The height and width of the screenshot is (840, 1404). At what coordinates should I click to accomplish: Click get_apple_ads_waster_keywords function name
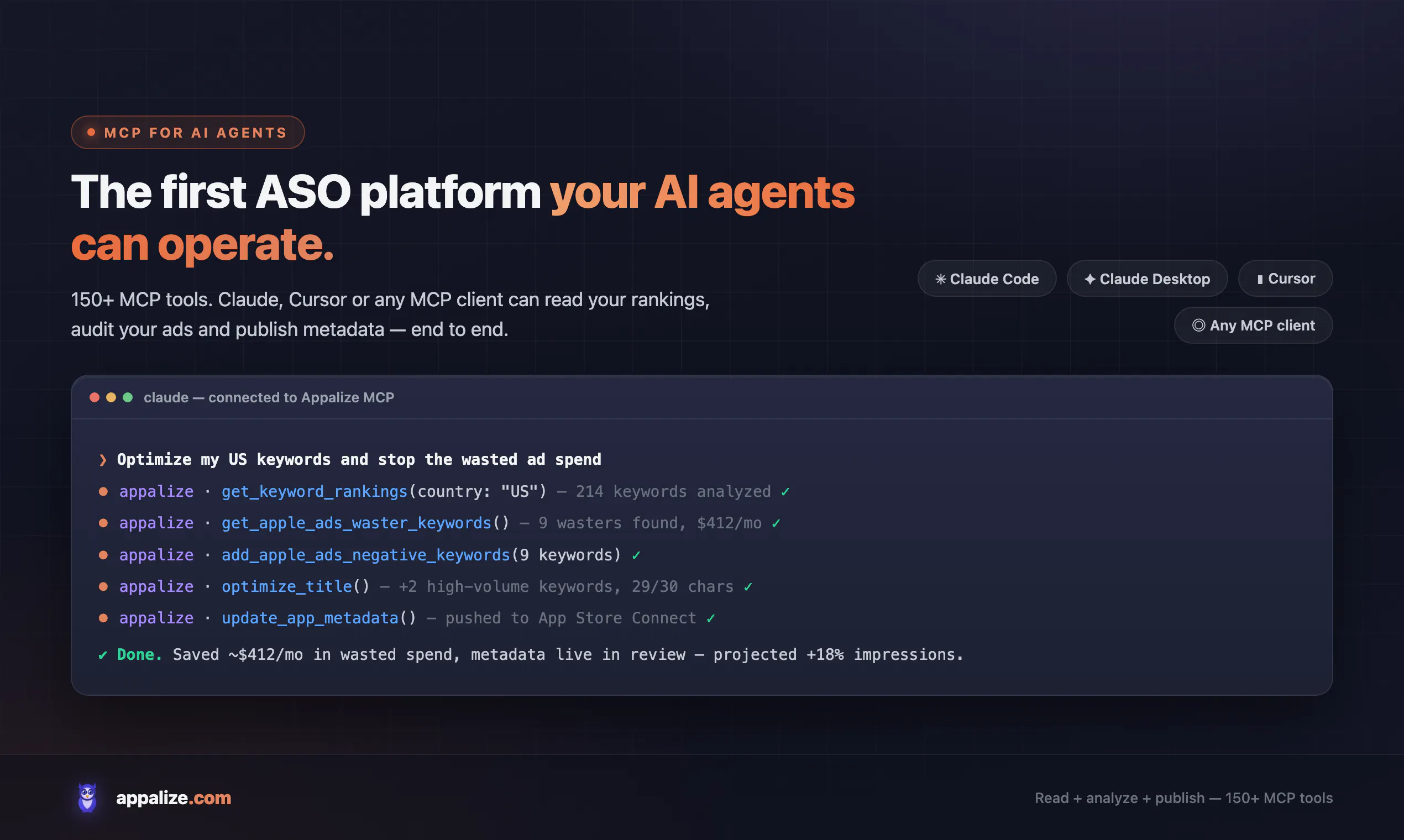click(x=356, y=523)
